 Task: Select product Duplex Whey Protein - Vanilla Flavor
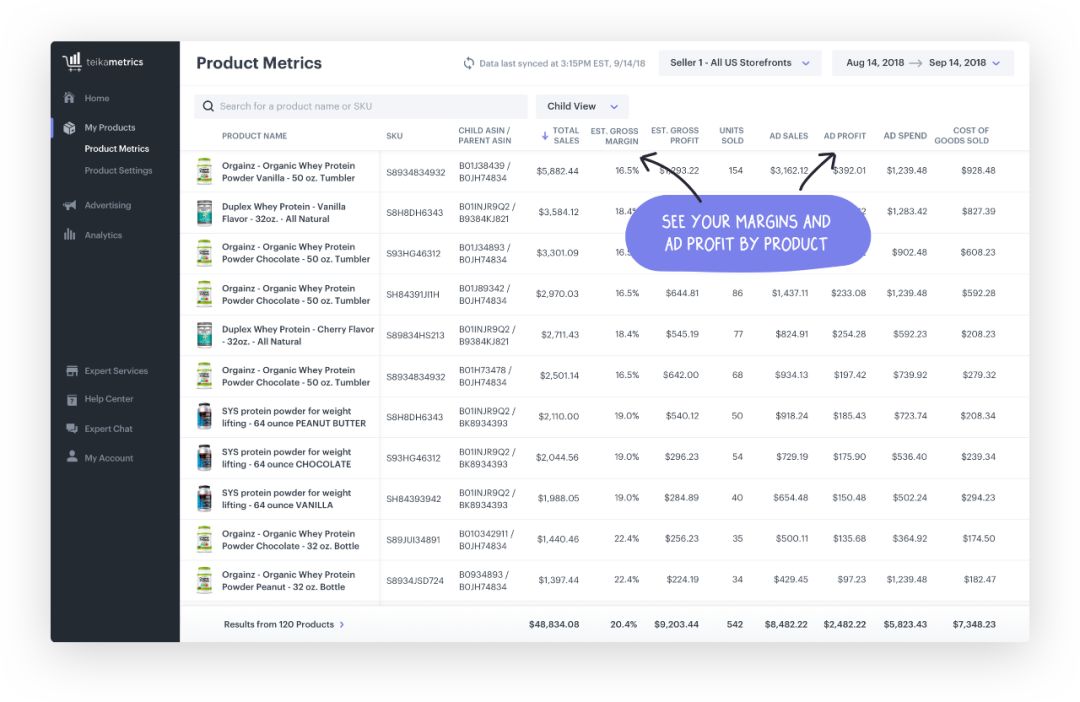(x=284, y=212)
